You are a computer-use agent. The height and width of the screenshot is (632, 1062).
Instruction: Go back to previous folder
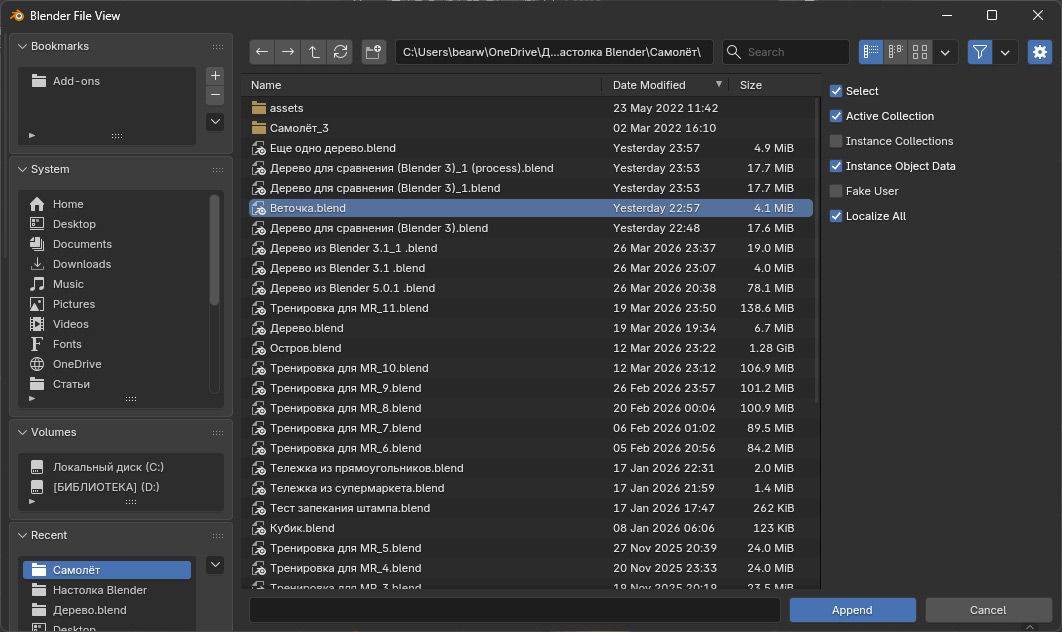pyautogui.click(x=262, y=52)
